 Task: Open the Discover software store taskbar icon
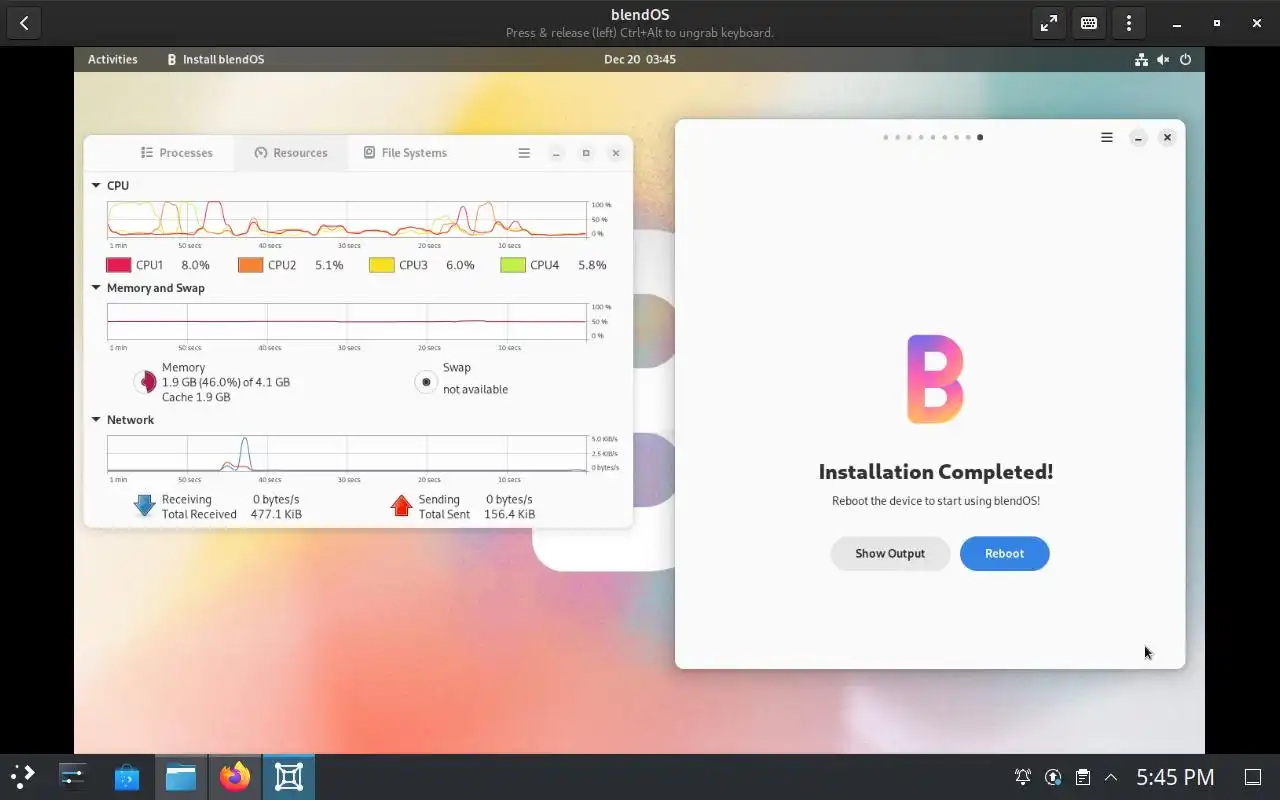[x=127, y=777]
